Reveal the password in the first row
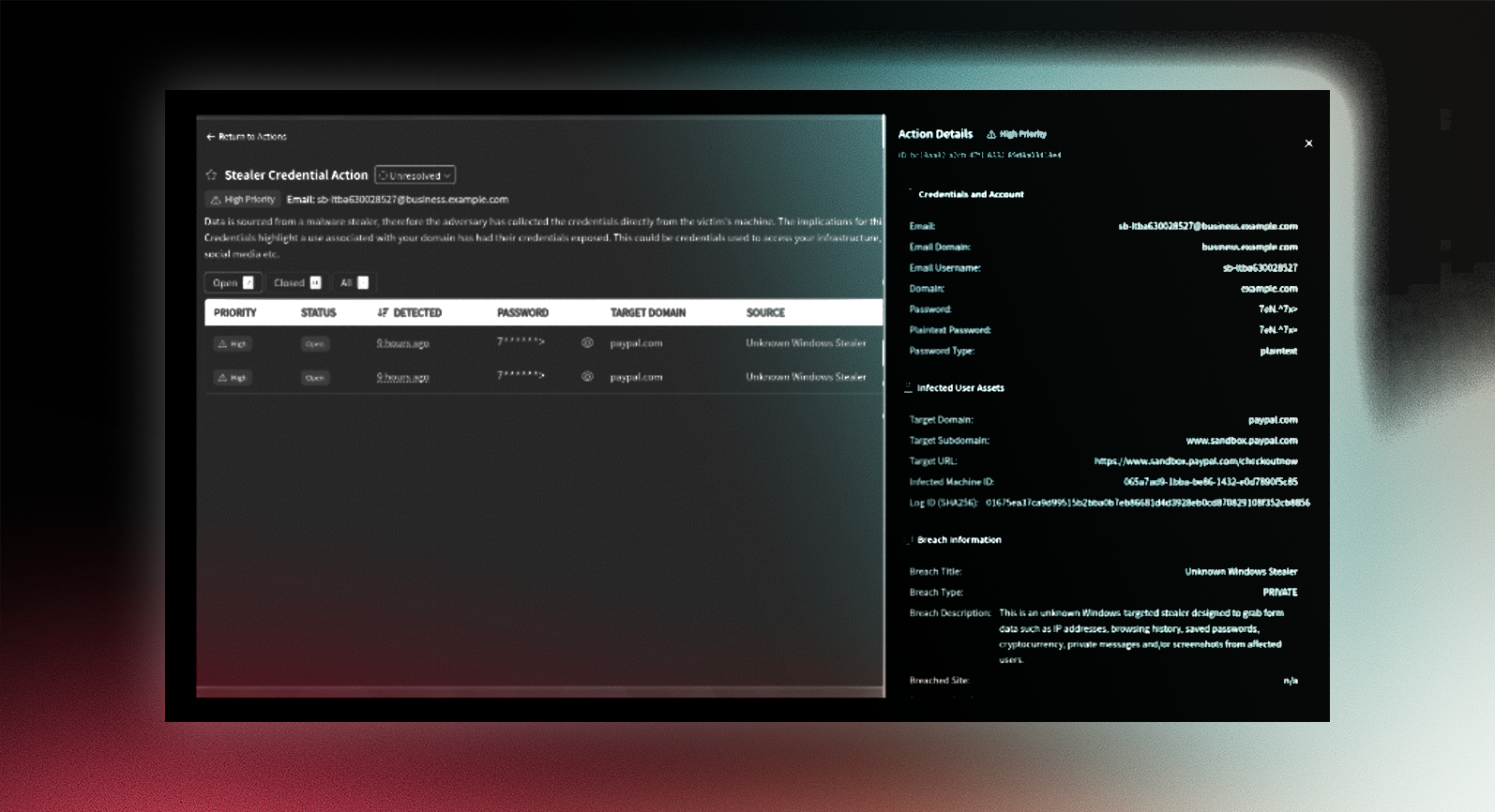Viewport: 1495px width, 812px height. [x=587, y=343]
